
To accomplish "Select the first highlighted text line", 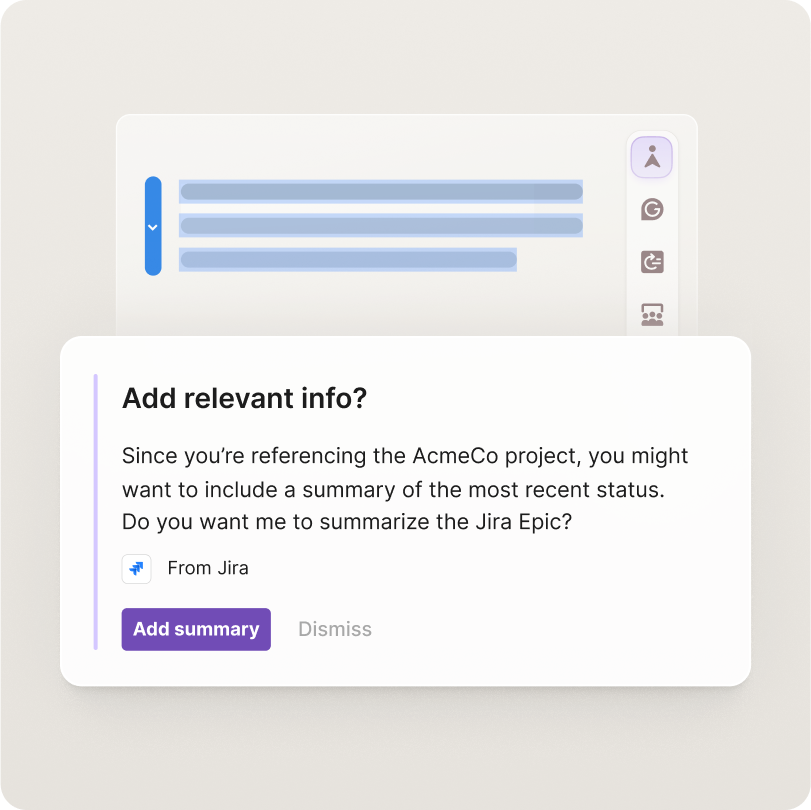I will pos(380,190).
